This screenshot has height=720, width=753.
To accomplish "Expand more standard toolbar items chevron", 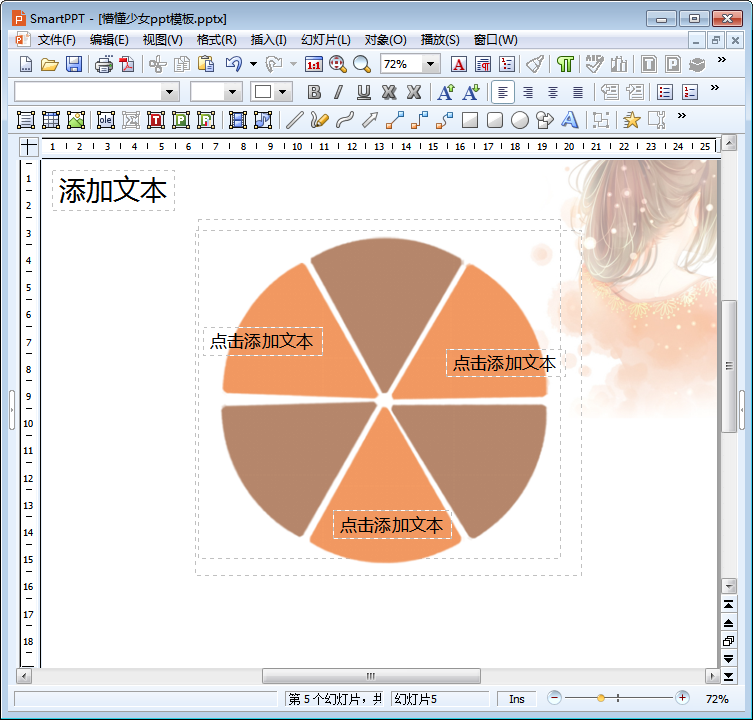I will [721, 60].
